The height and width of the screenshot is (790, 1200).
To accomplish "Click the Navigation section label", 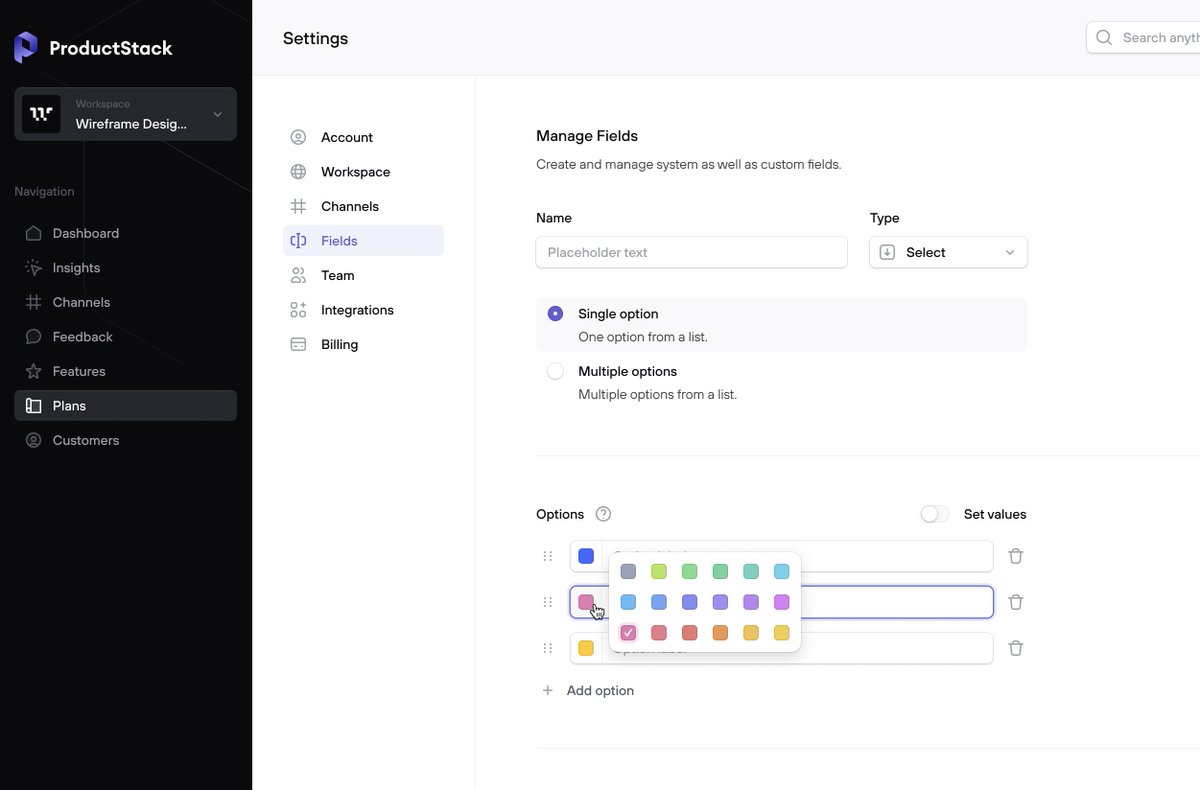I will tap(44, 191).
